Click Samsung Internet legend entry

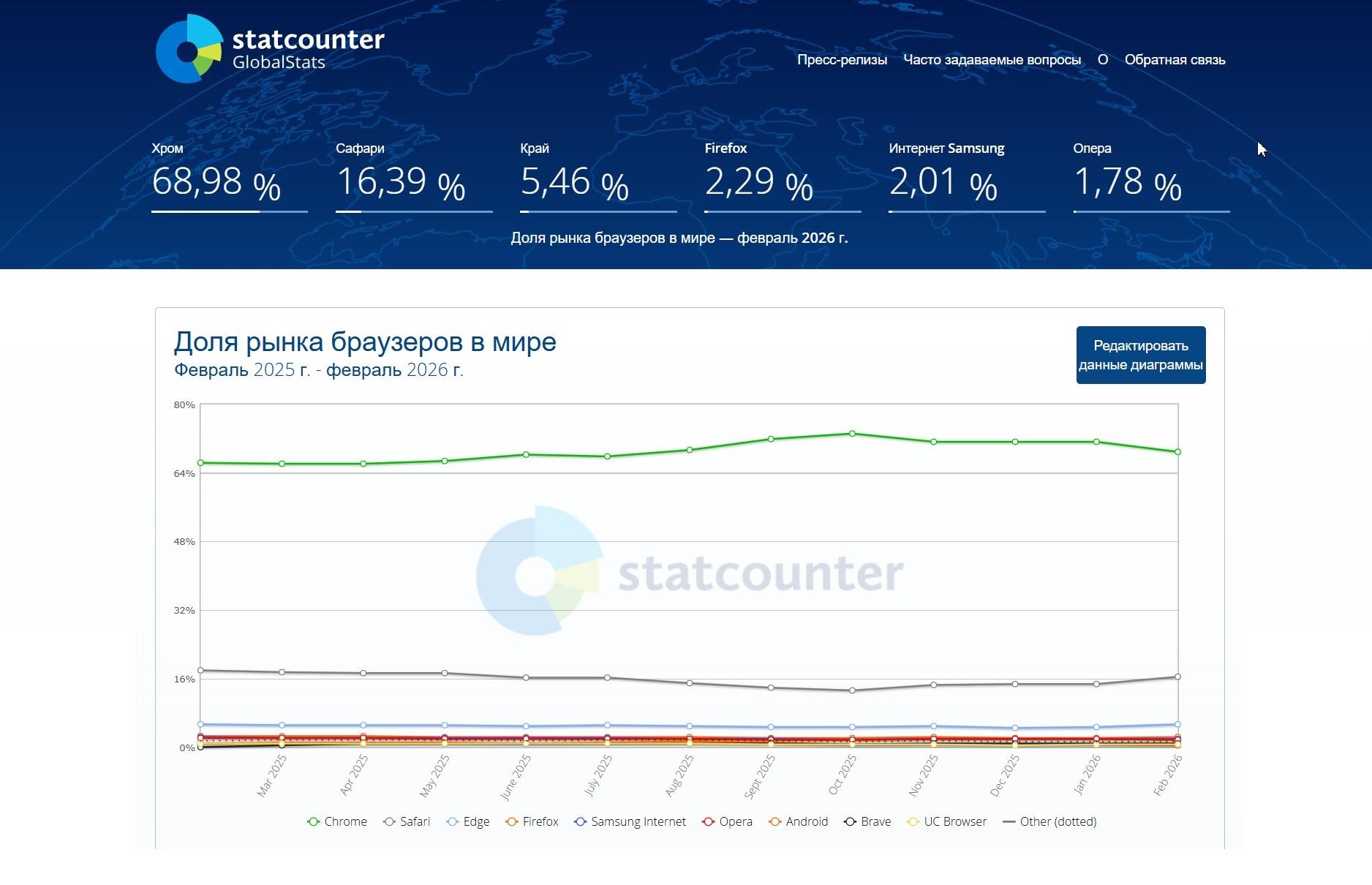[630, 821]
